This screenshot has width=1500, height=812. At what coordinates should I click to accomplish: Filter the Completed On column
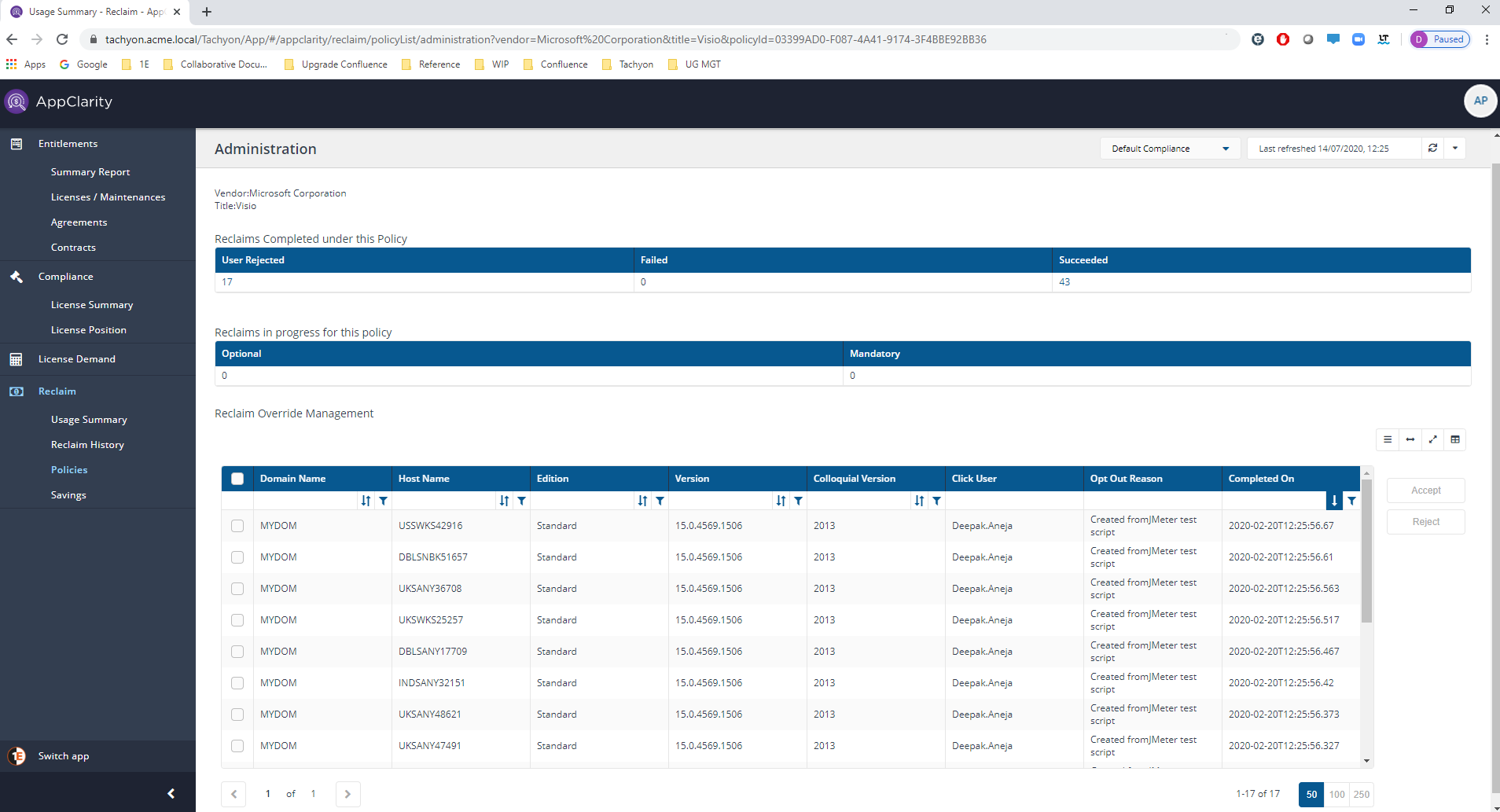point(1351,501)
